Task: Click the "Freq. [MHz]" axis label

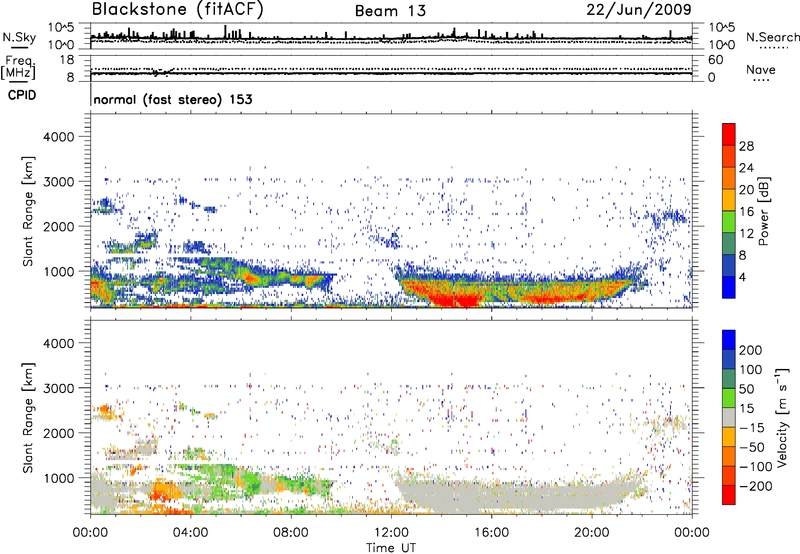Action: tap(18, 68)
